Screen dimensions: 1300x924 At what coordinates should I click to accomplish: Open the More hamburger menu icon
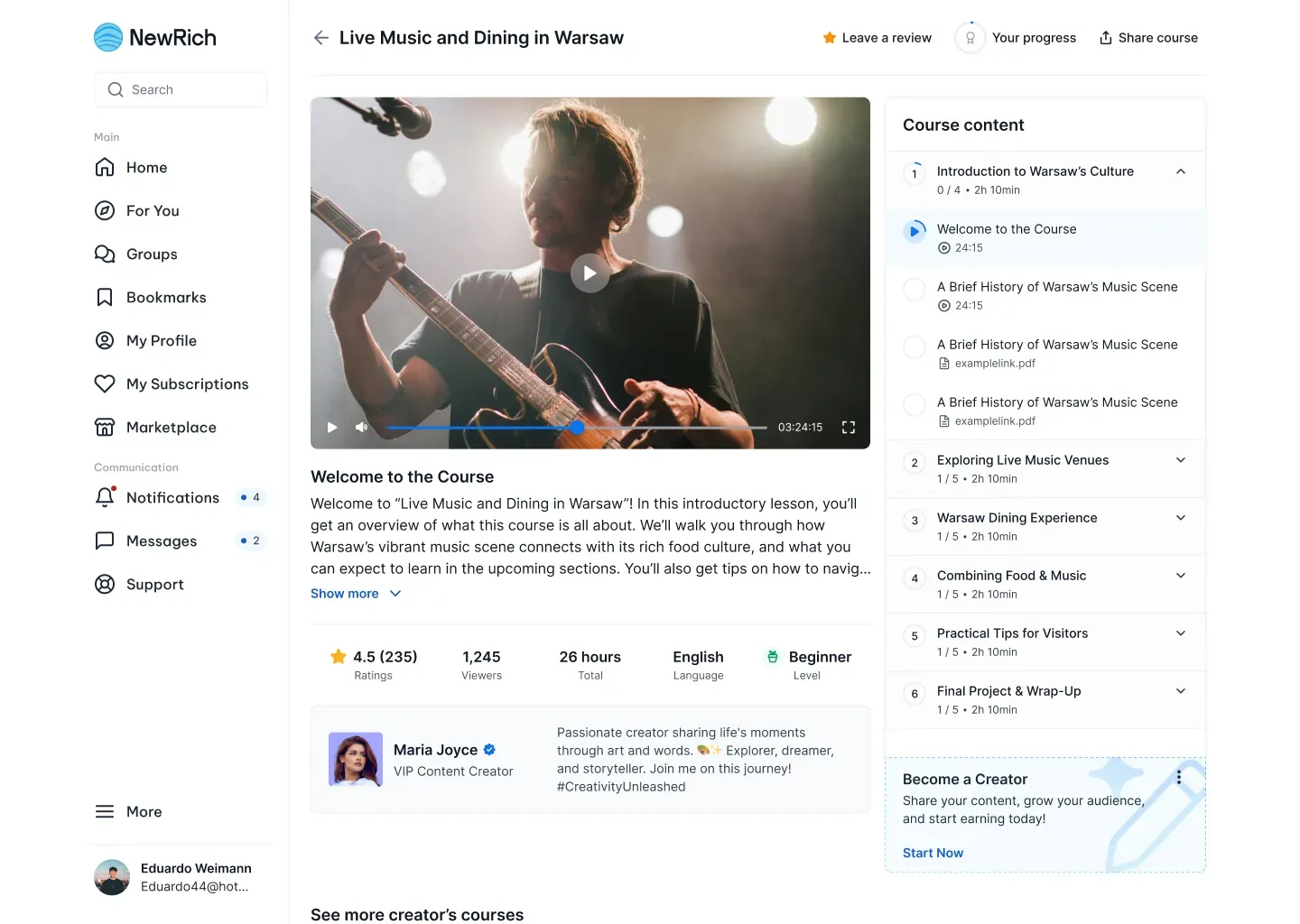105,811
